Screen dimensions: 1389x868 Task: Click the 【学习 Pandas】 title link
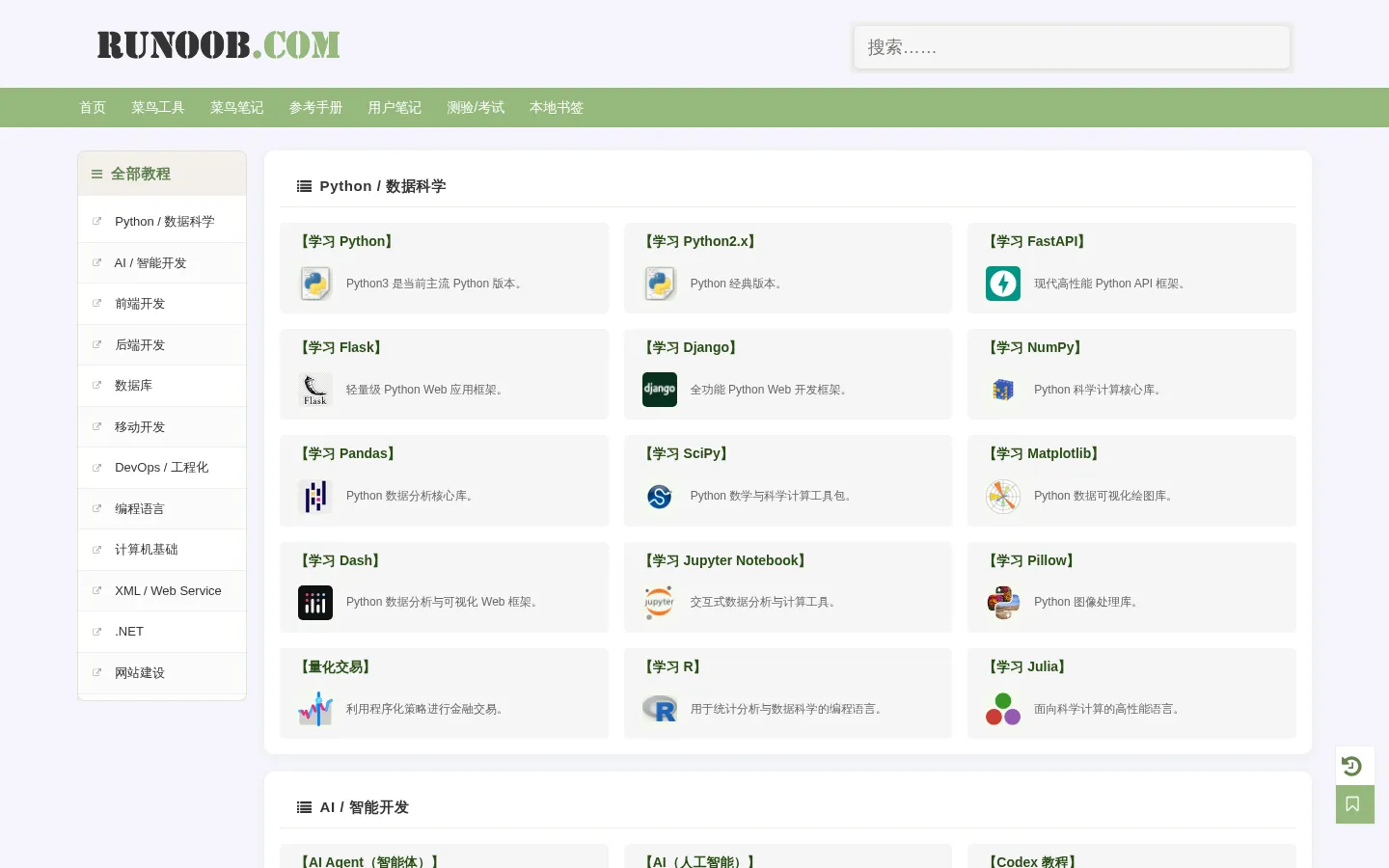tap(348, 453)
